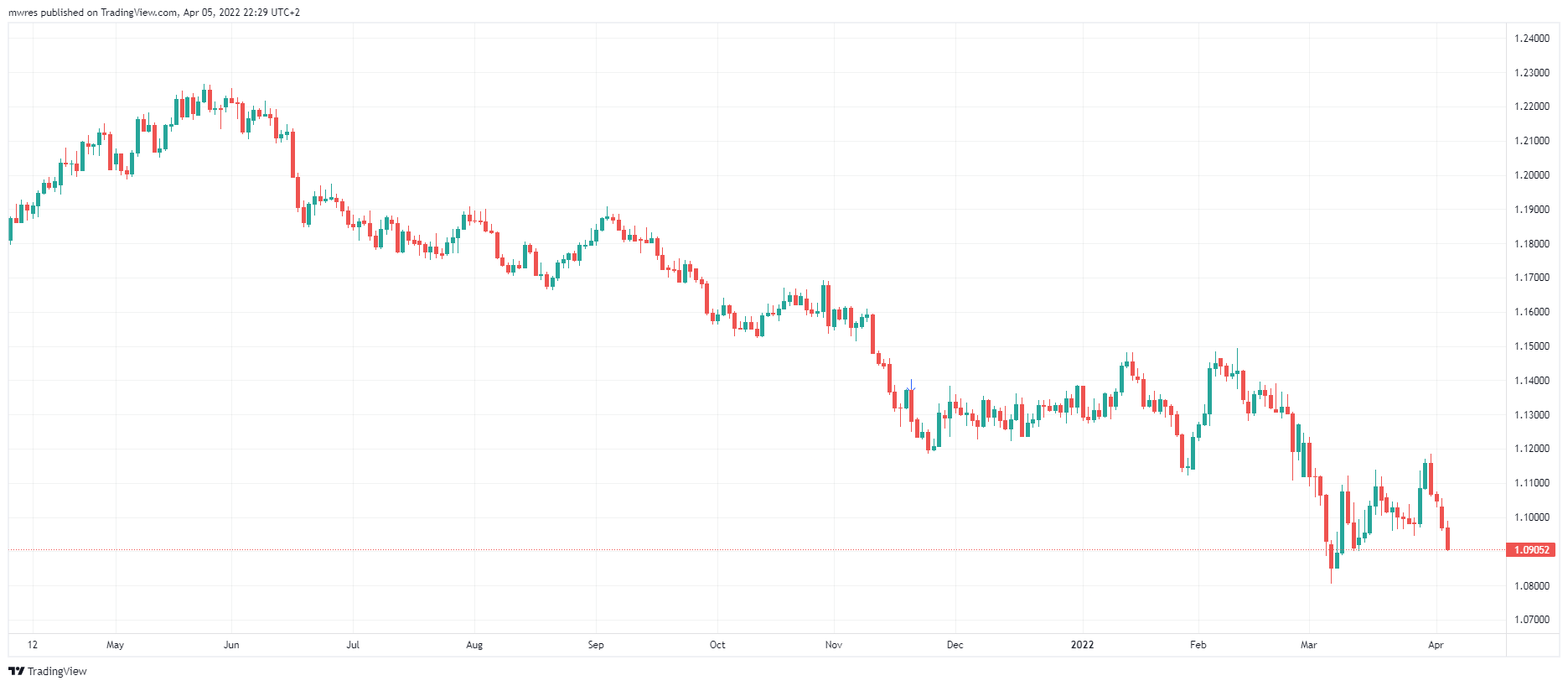Select the bold 2022 year label

click(x=1082, y=645)
